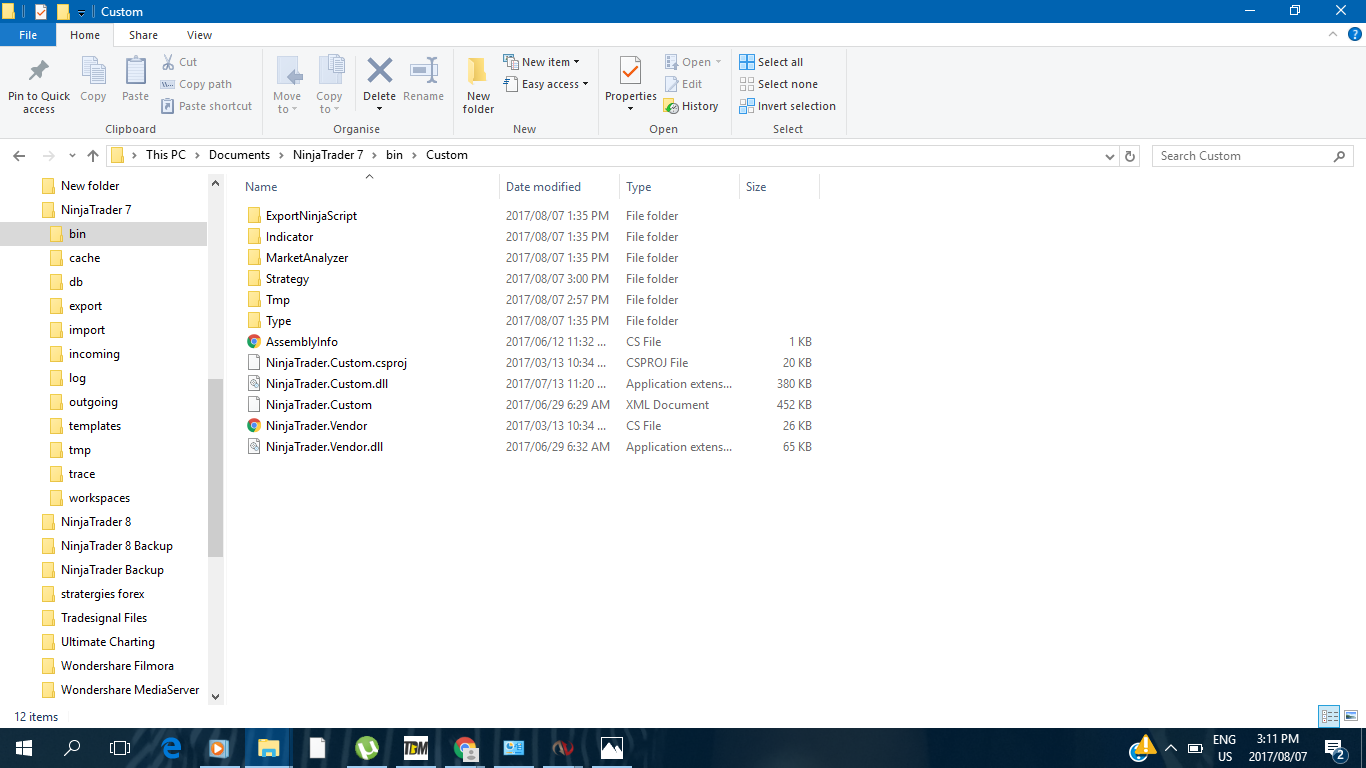Click the Edit command in Open group
The image size is (1366, 768).
[683, 84]
